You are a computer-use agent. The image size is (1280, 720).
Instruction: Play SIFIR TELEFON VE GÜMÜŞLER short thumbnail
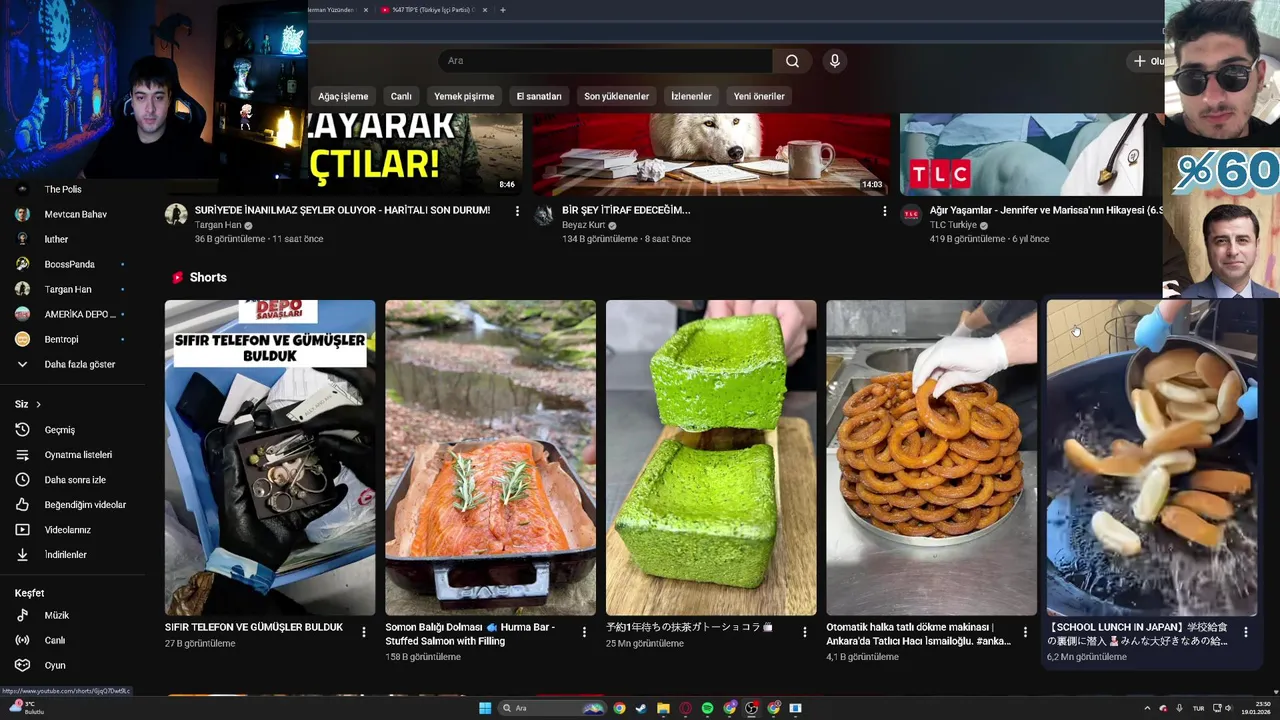[x=270, y=458]
